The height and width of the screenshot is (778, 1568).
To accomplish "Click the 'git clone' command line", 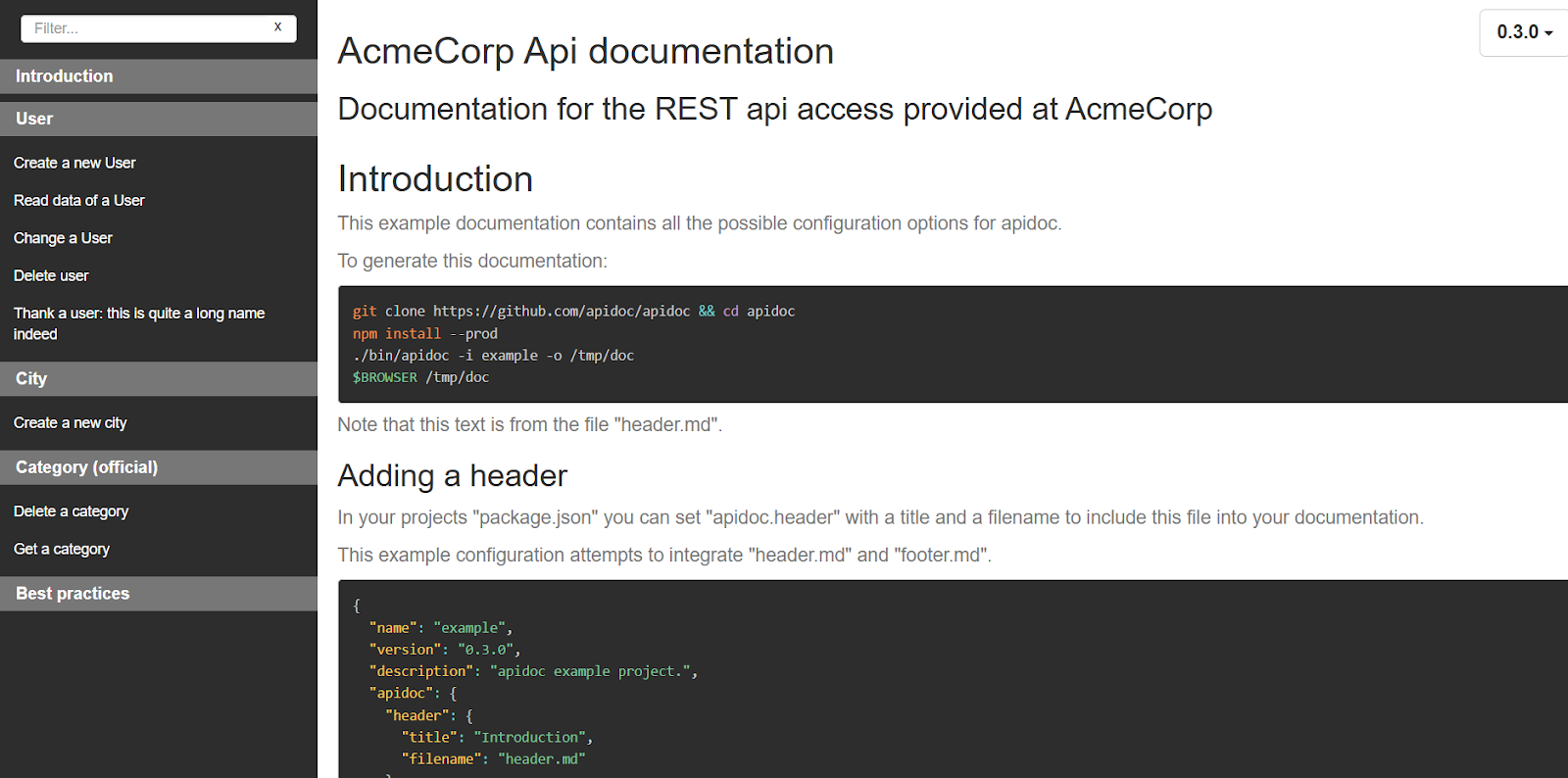I will (x=573, y=312).
